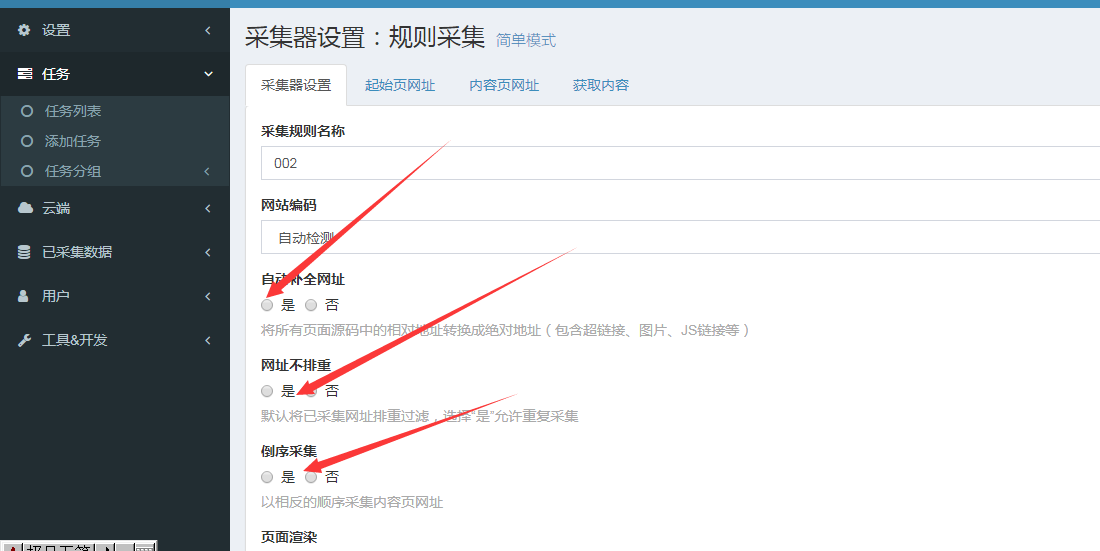Screen dimensions: 1100x551
Task: Switch to the 获取内容 tab
Action: tap(601, 85)
